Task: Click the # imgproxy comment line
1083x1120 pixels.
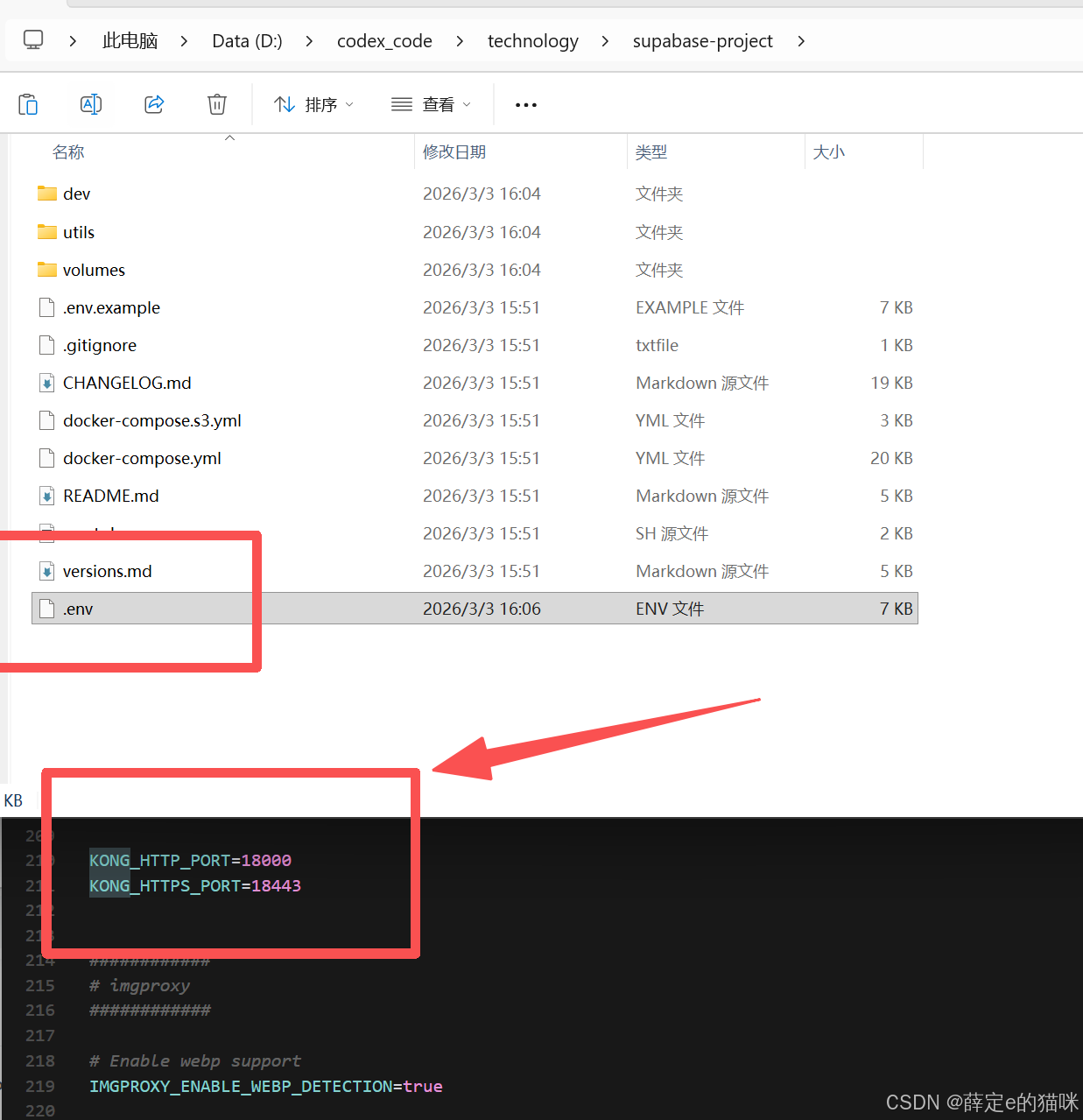Action: pos(139,986)
